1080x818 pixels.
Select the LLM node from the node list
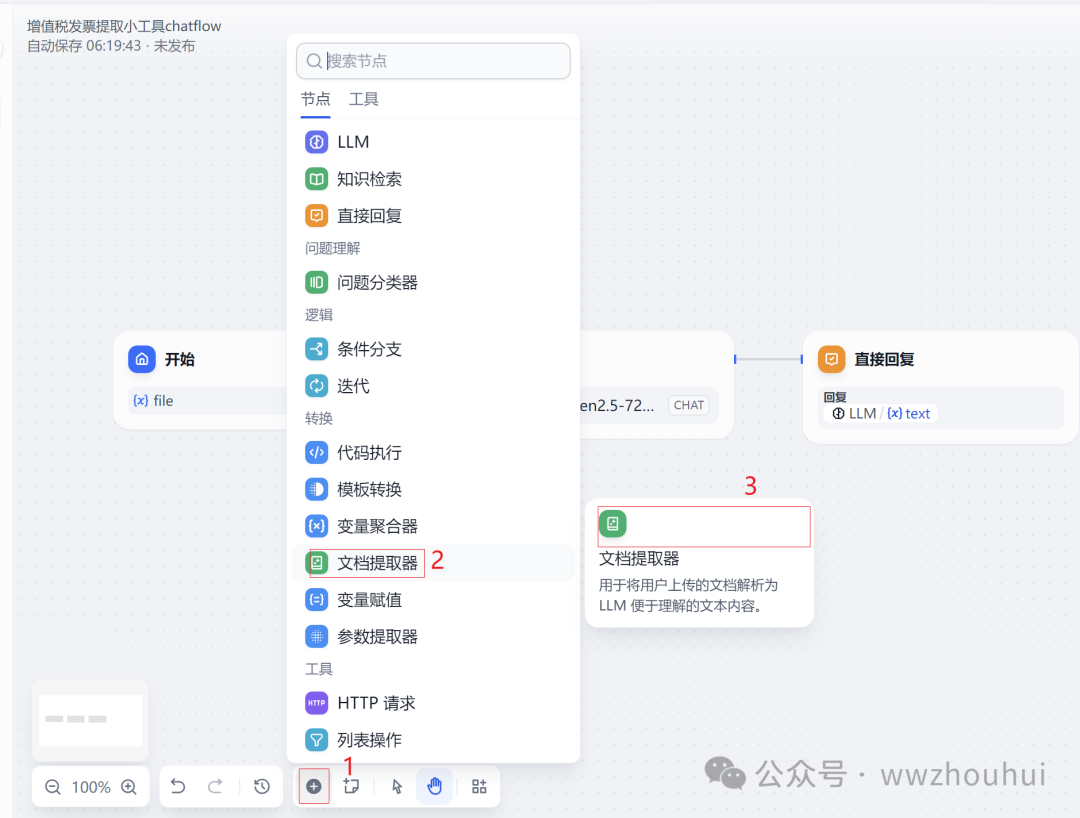click(x=355, y=142)
